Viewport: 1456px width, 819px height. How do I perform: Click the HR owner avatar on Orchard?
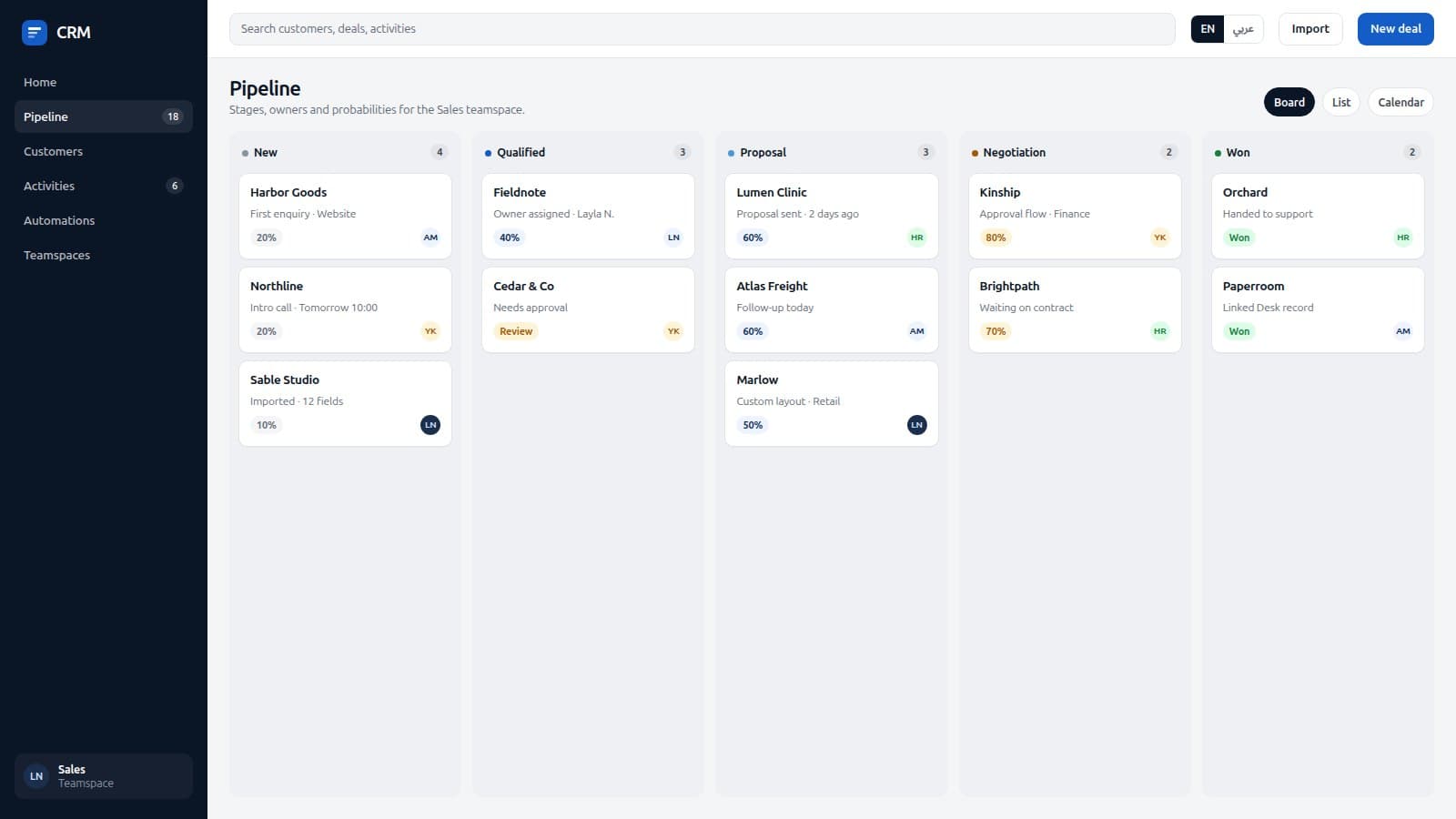pos(1402,238)
